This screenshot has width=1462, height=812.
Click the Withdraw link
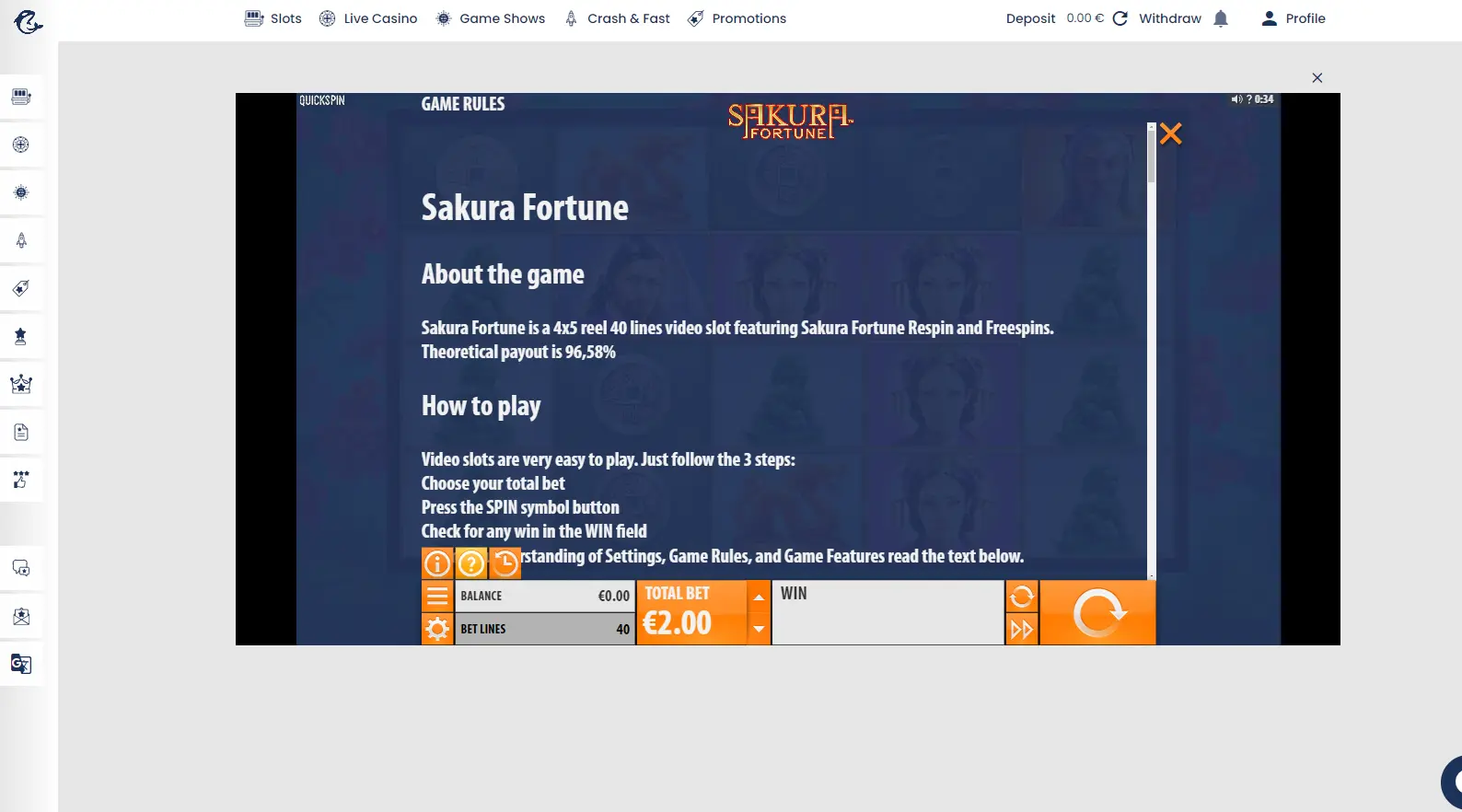click(1170, 18)
